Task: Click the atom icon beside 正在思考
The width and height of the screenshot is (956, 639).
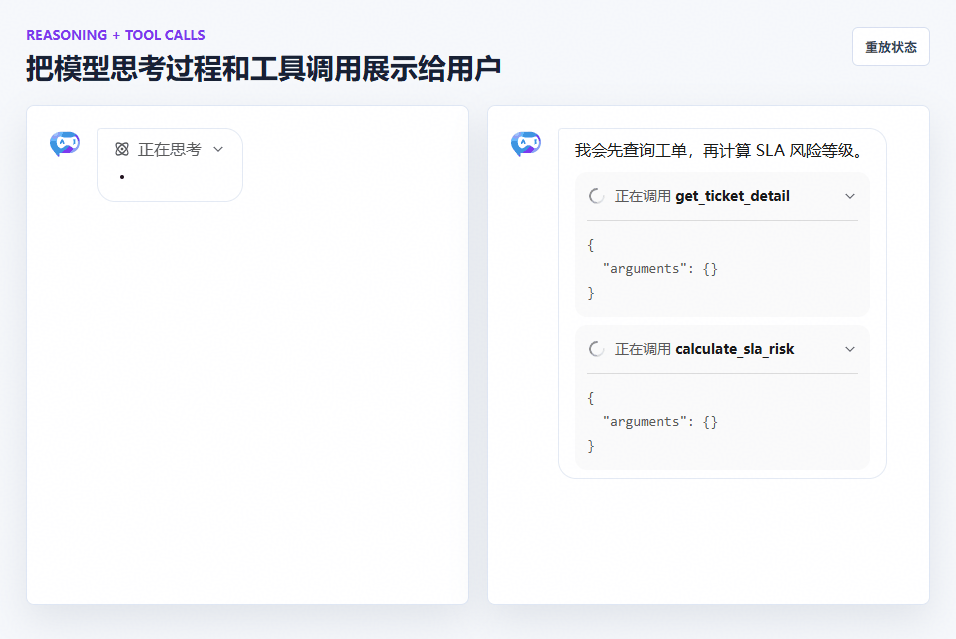Action: pyautogui.click(x=122, y=149)
